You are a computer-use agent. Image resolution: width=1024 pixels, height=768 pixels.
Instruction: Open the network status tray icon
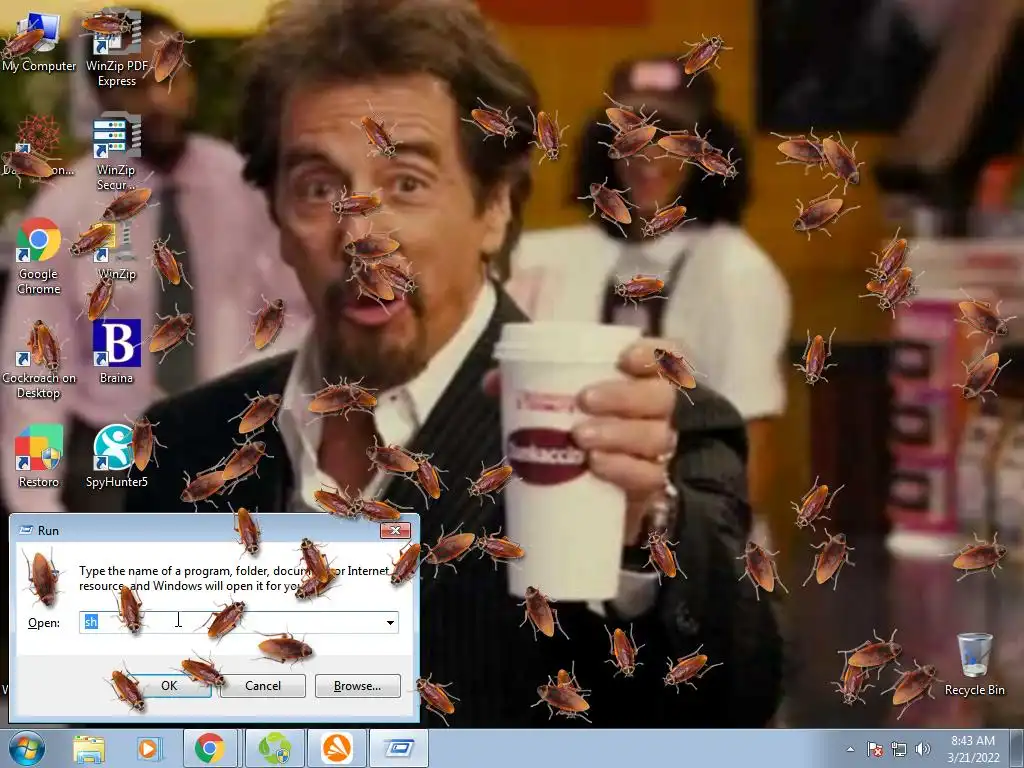click(x=899, y=749)
